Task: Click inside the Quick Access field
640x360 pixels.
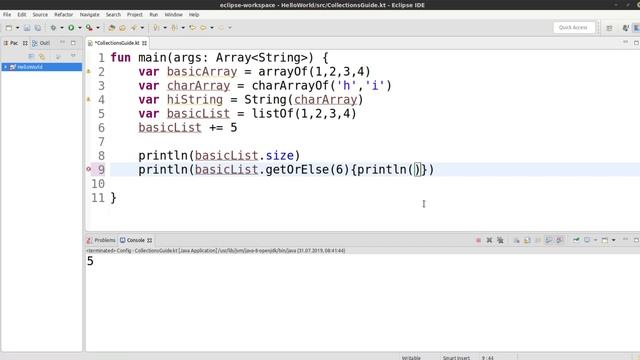Action: 573,27
